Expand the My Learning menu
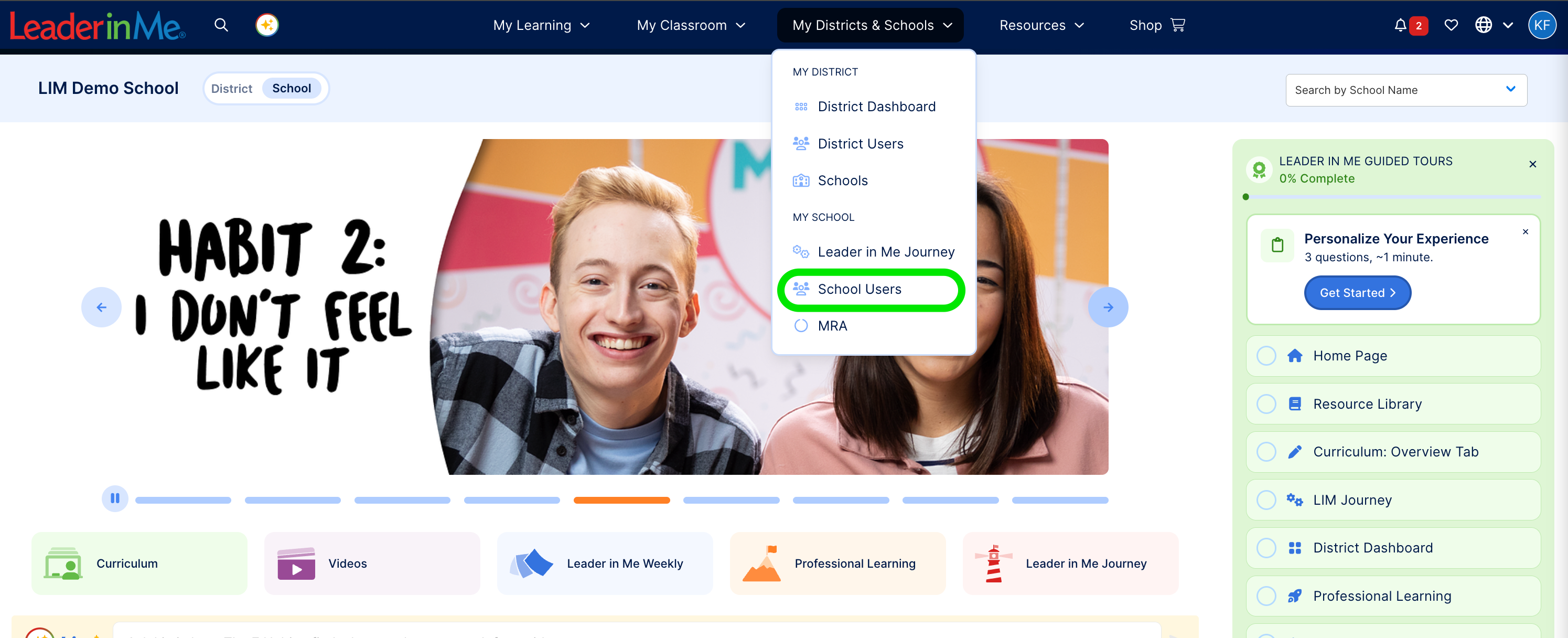Screen dimensions: 1568x638 coord(541,25)
